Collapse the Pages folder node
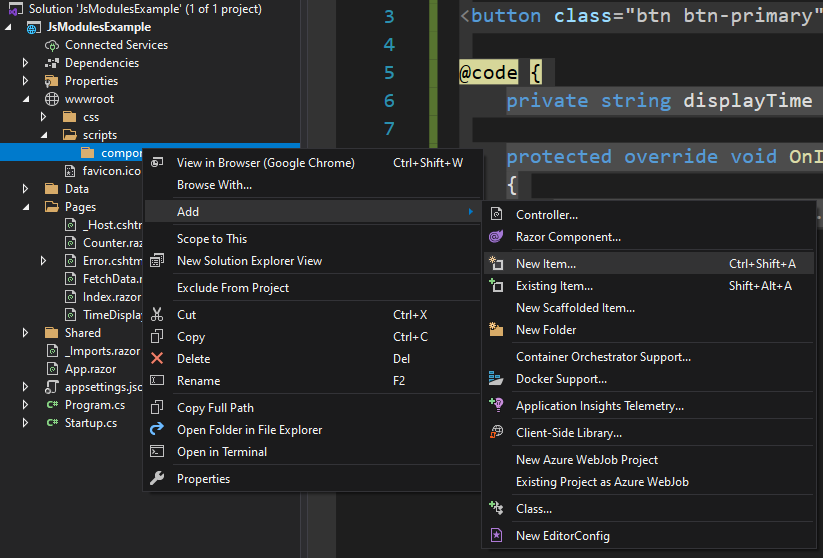The width and height of the screenshot is (823, 558). pyautogui.click(x=26, y=207)
